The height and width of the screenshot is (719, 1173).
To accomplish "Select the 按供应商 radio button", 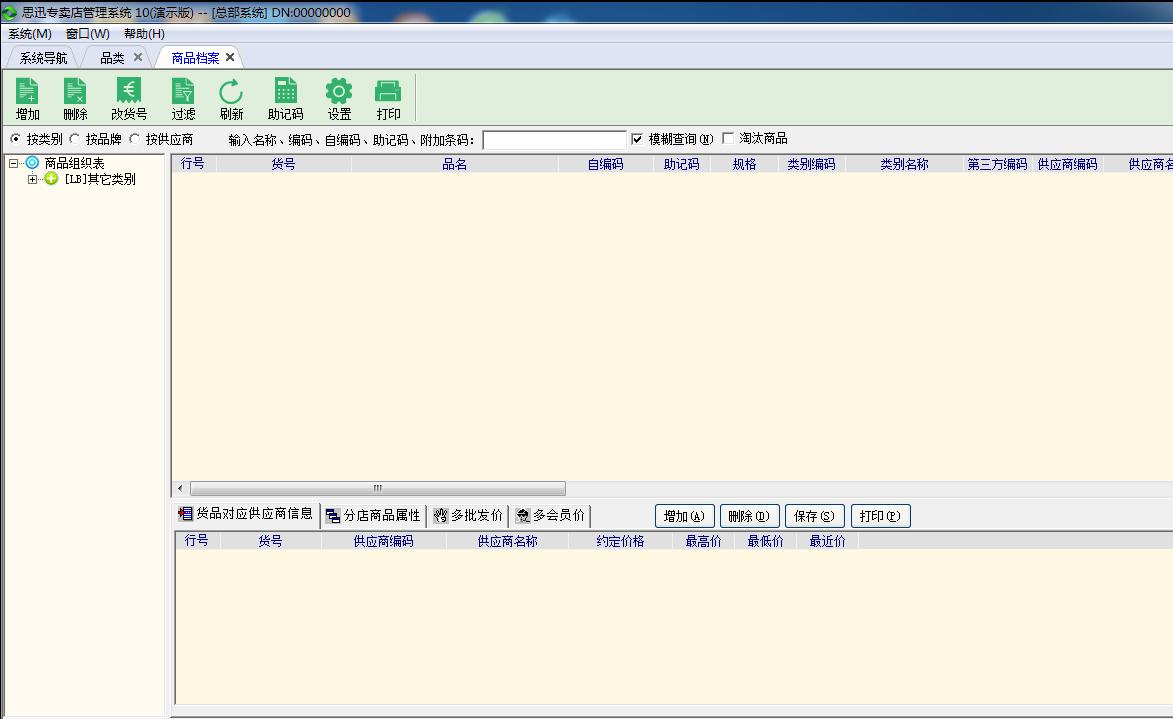I will [135, 139].
